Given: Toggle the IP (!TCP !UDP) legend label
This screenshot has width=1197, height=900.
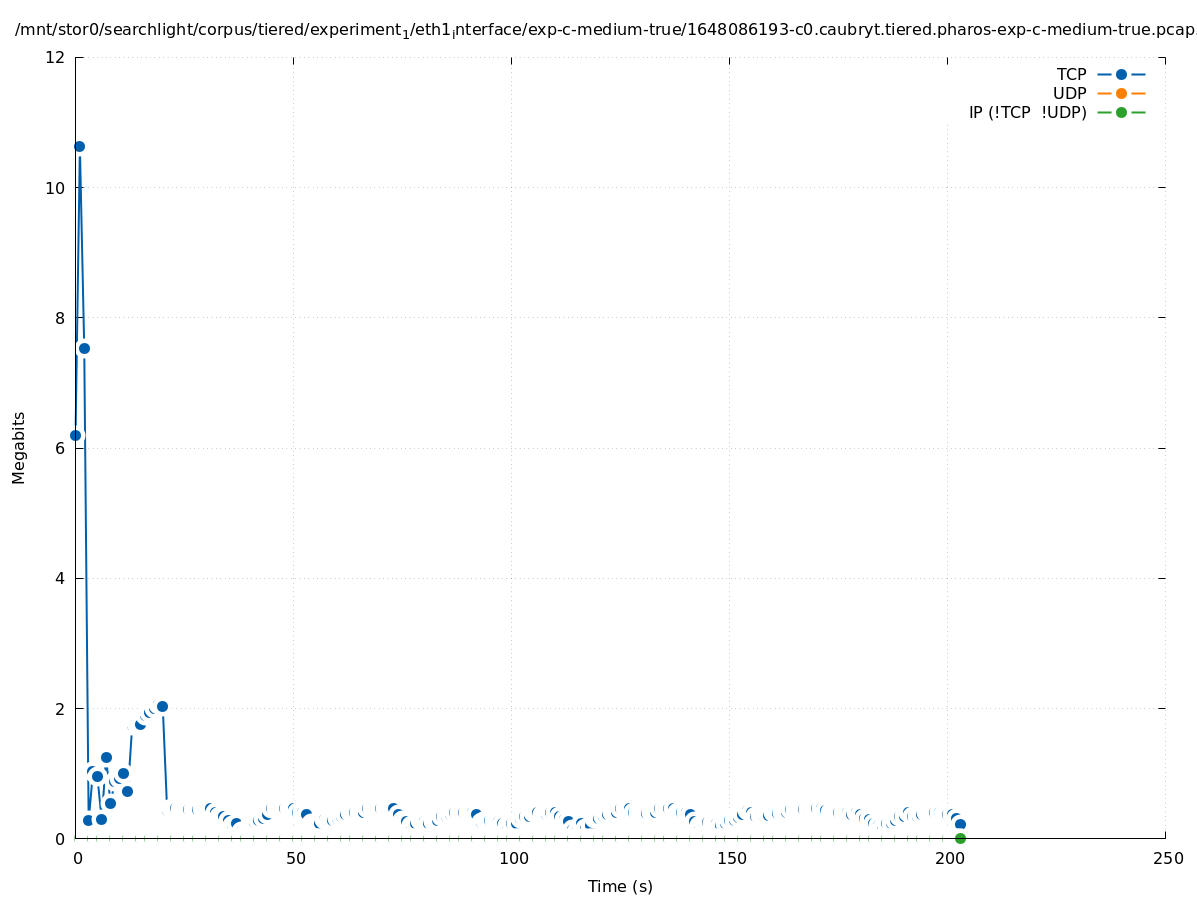Looking at the screenshot, I should pyautogui.click(x=1027, y=112).
